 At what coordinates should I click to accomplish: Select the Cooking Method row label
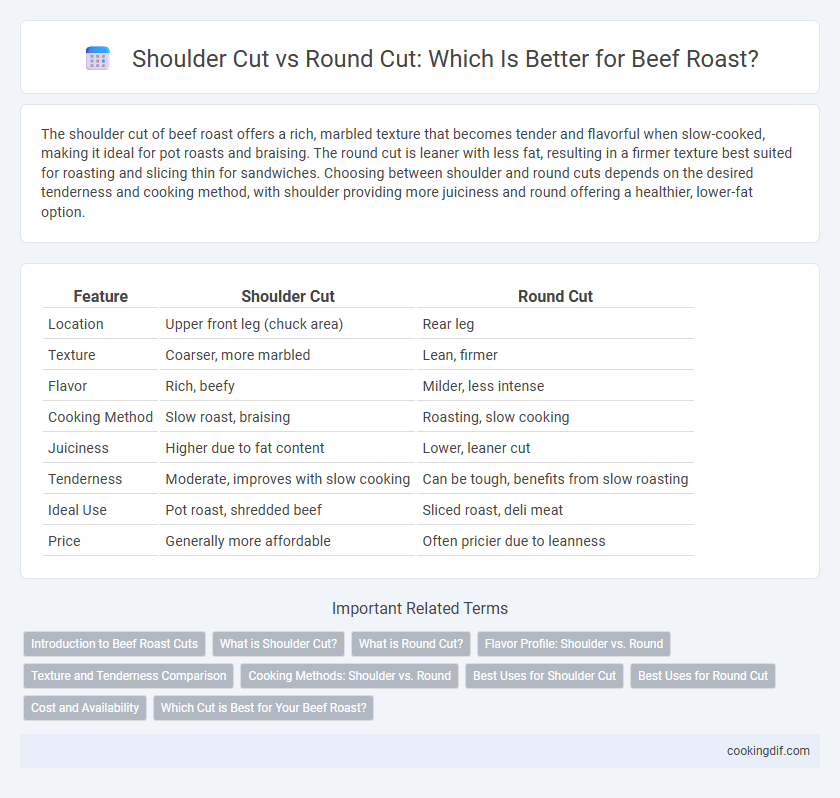click(100, 417)
